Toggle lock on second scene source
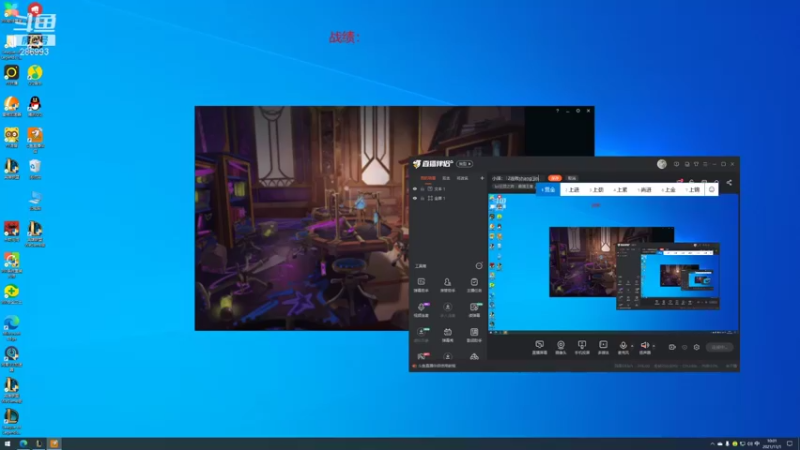The width and height of the screenshot is (800, 450). pyautogui.click(x=422, y=198)
